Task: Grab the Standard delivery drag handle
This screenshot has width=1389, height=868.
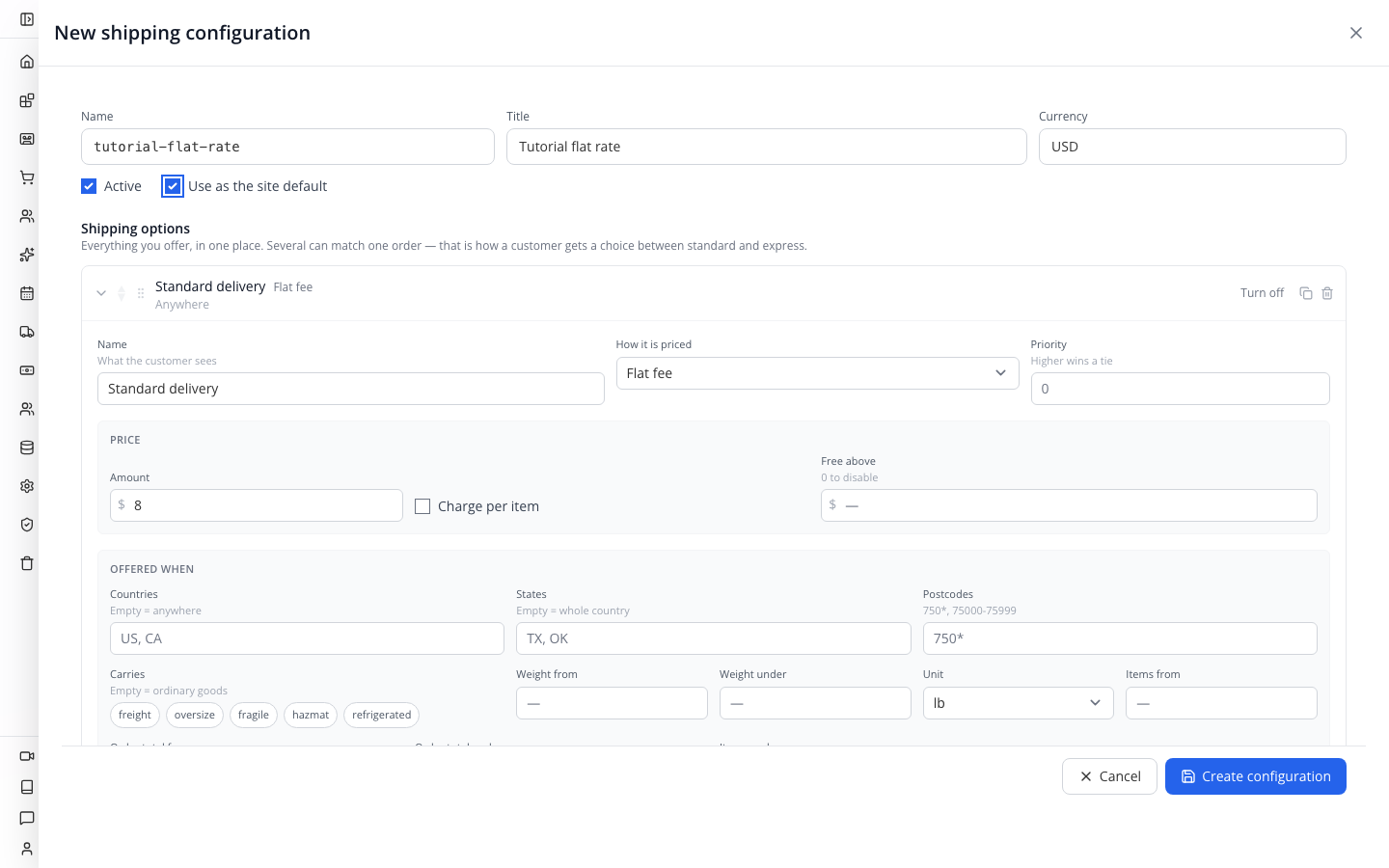Action: tap(141, 293)
